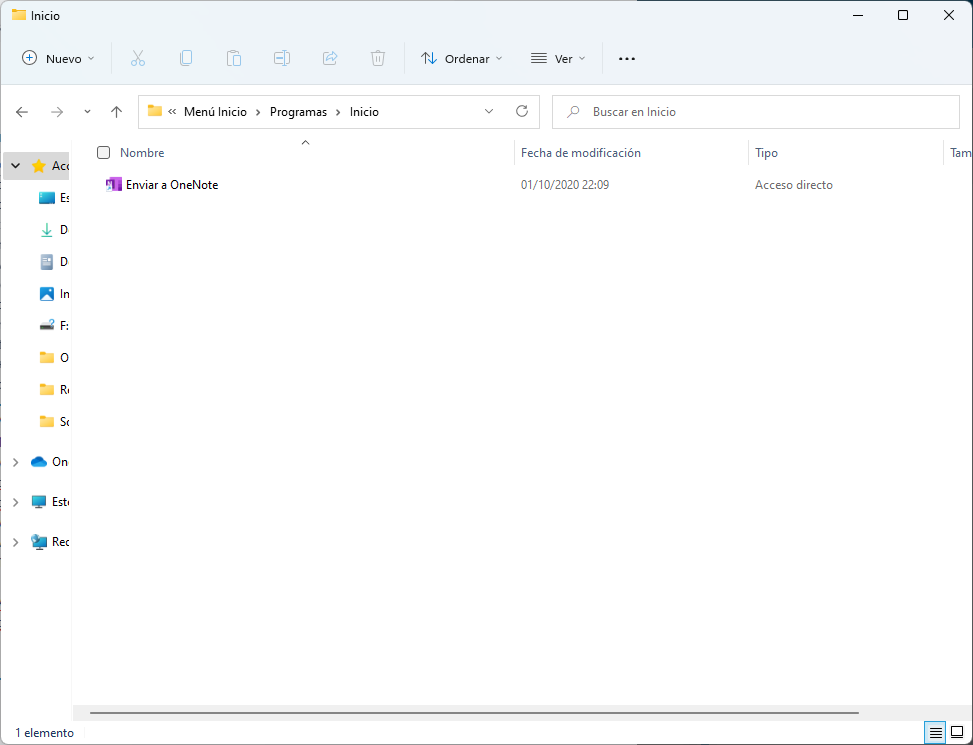Click the Enviar a OneNote shortcut icon
Image resolution: width=973 pixels, height=745 pixels.
tap(114, 184)
